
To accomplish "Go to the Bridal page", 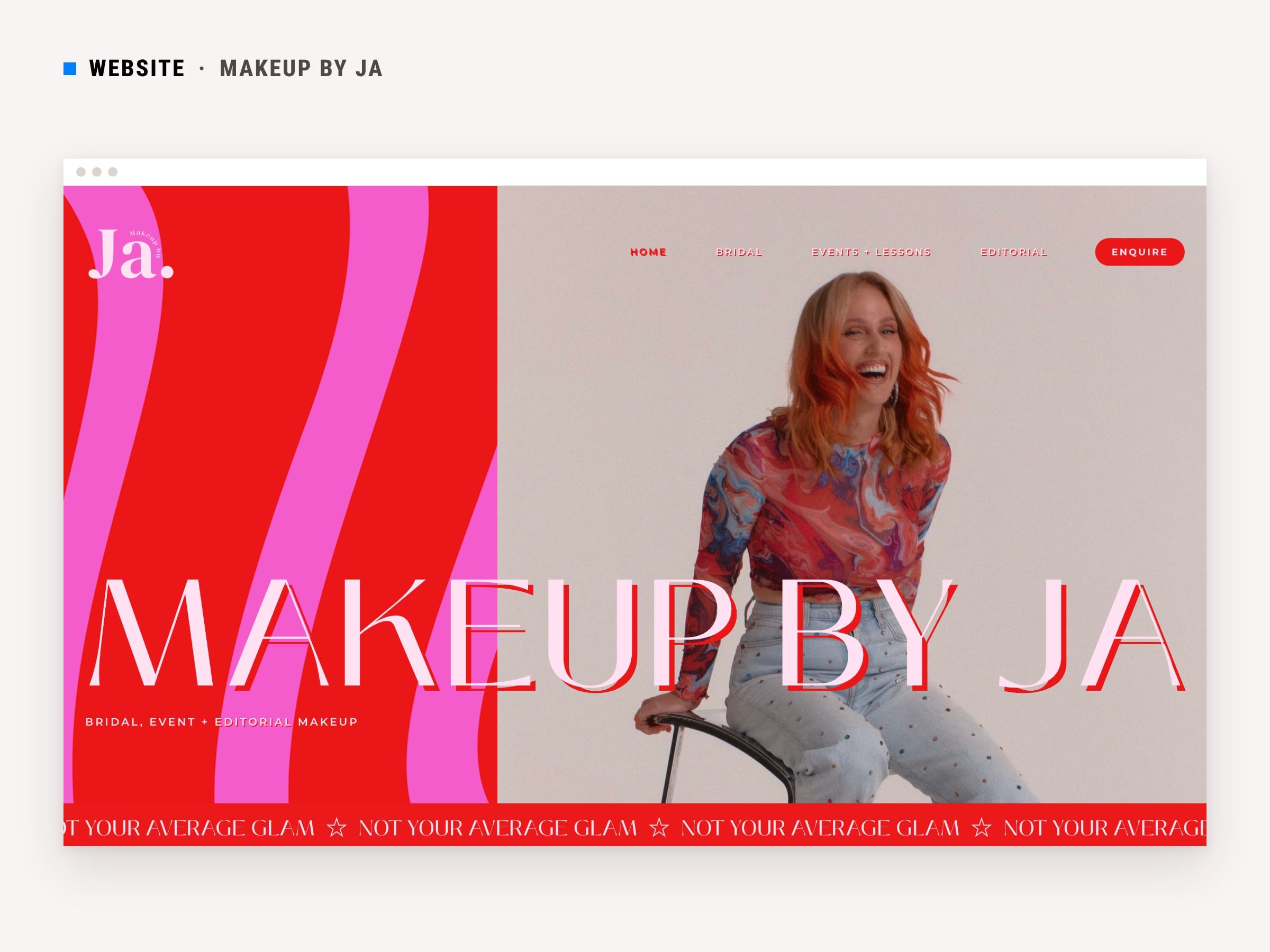I will [739, 252].
